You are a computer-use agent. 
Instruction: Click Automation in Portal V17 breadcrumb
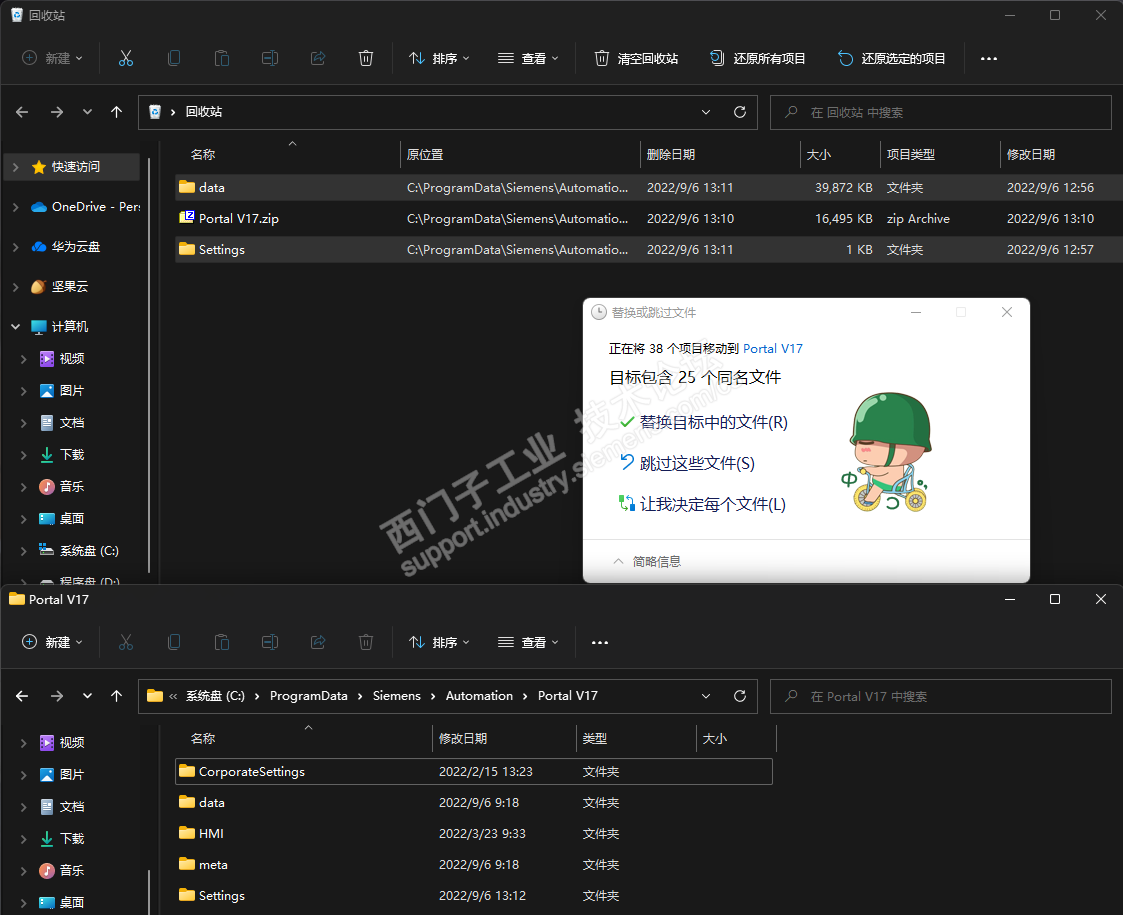(x=479, y=696)
